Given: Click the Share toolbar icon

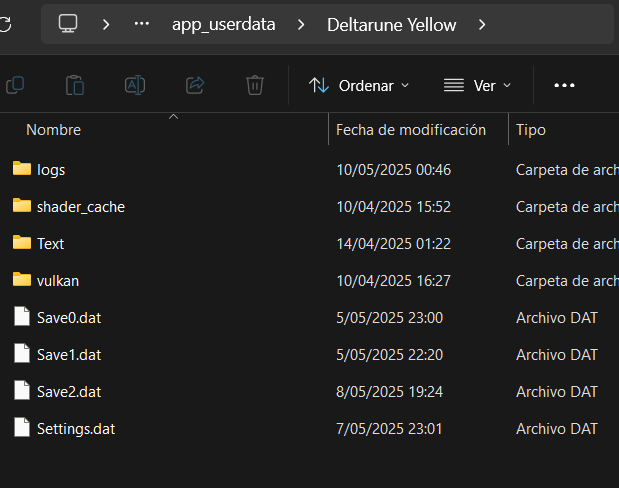Looking at the screenshot, I should 195,85.
